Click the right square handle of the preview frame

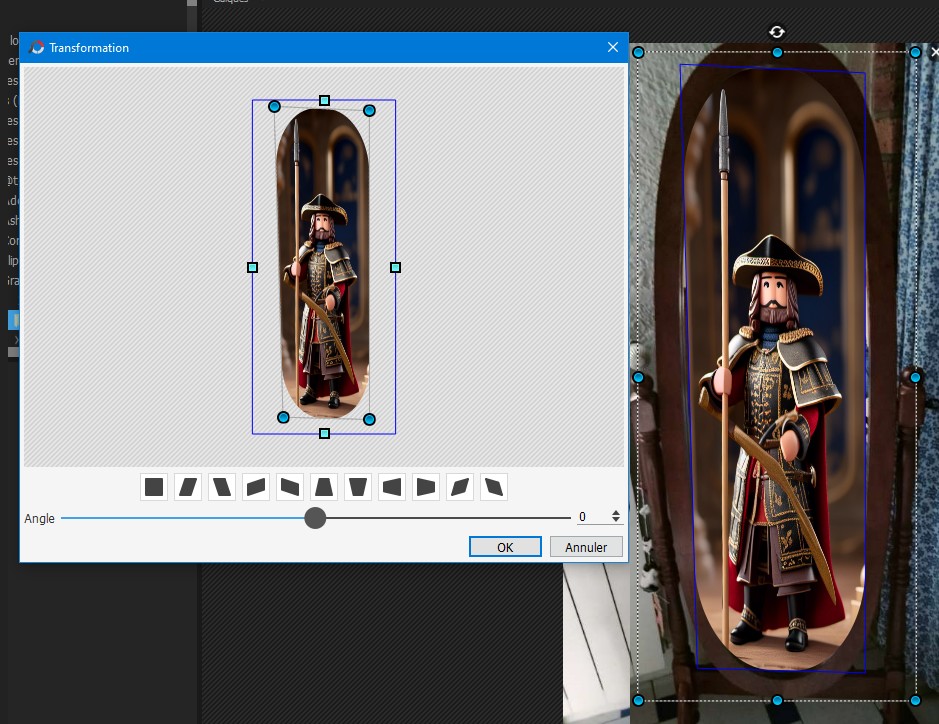point(395,267)
